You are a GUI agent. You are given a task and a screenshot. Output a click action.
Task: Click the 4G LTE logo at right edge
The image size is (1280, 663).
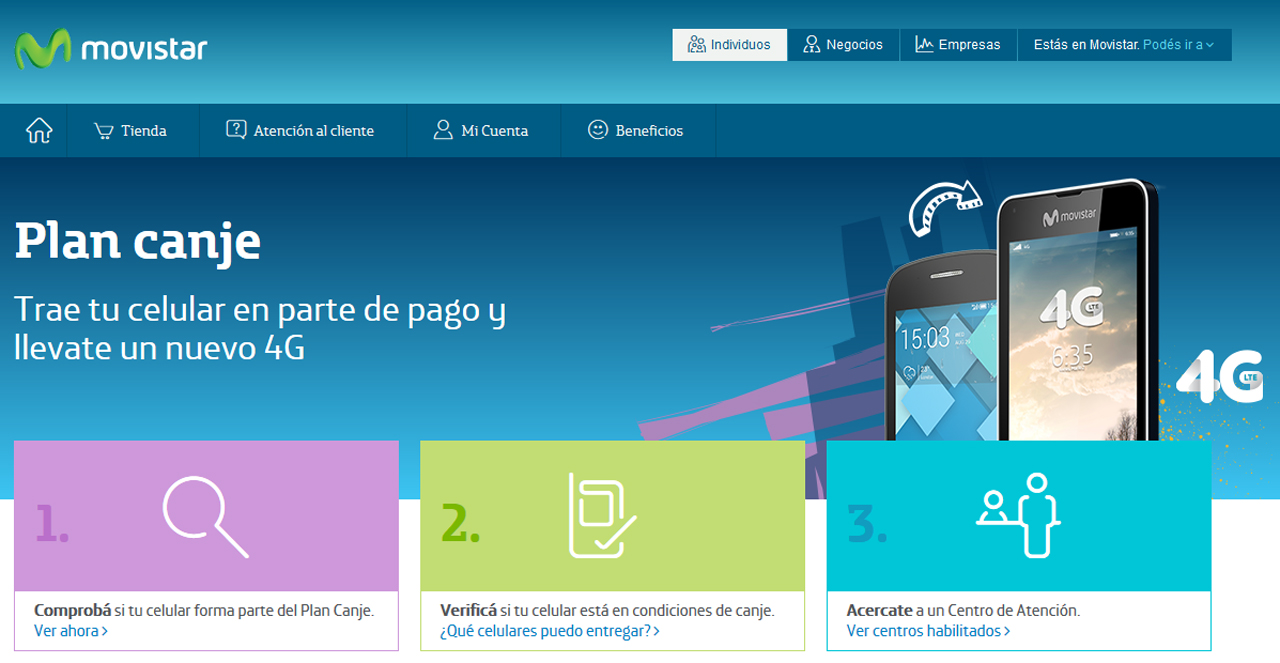pyautogui.click(x=1219, y=376)
